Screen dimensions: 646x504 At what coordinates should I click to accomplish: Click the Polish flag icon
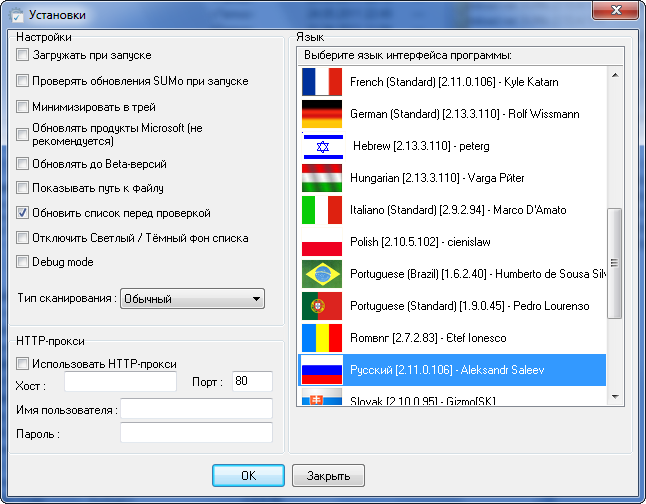(x=322, y=242)
